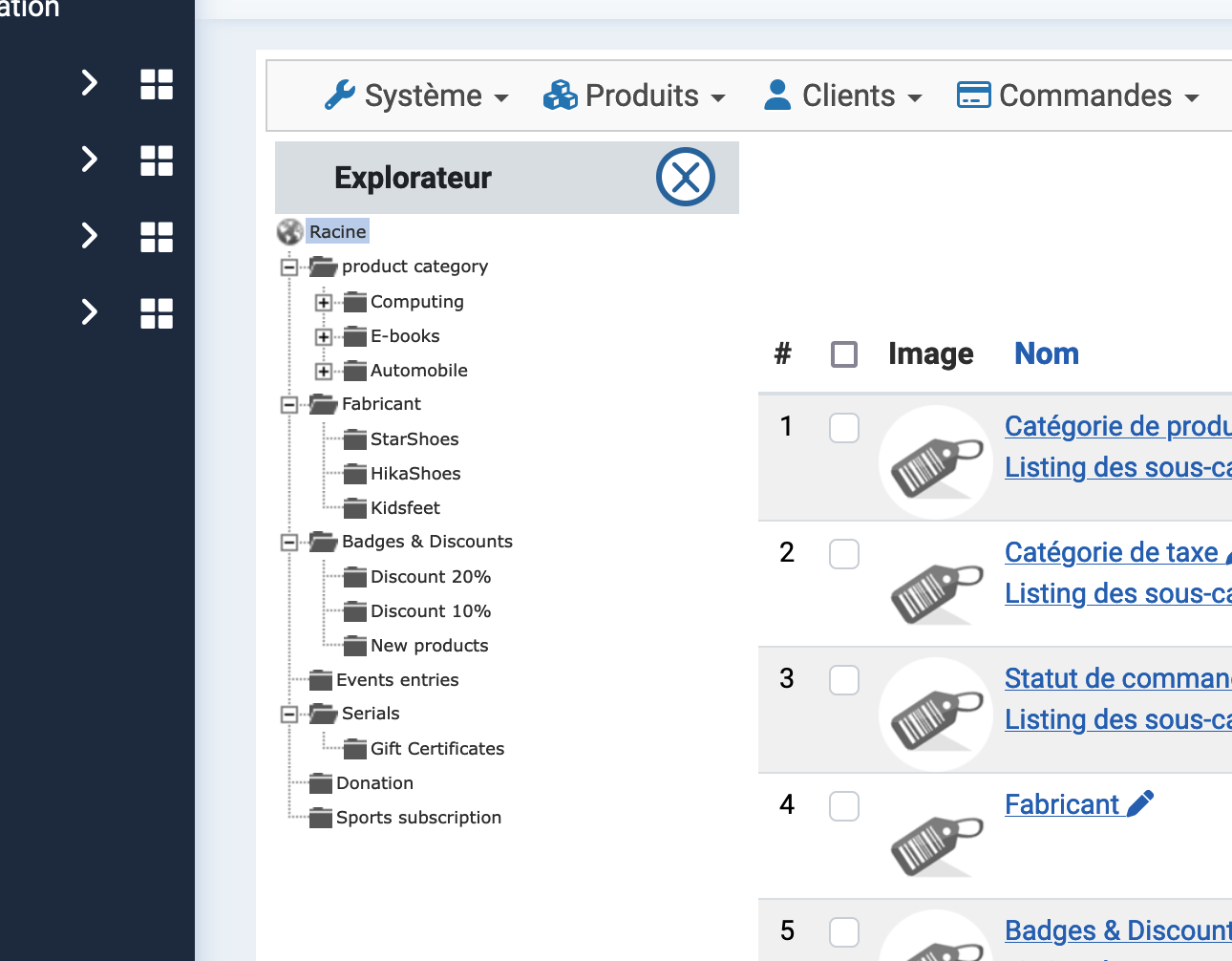Select the Gift Certificates tree item
1232x961 pixels.
pos(436,749)
